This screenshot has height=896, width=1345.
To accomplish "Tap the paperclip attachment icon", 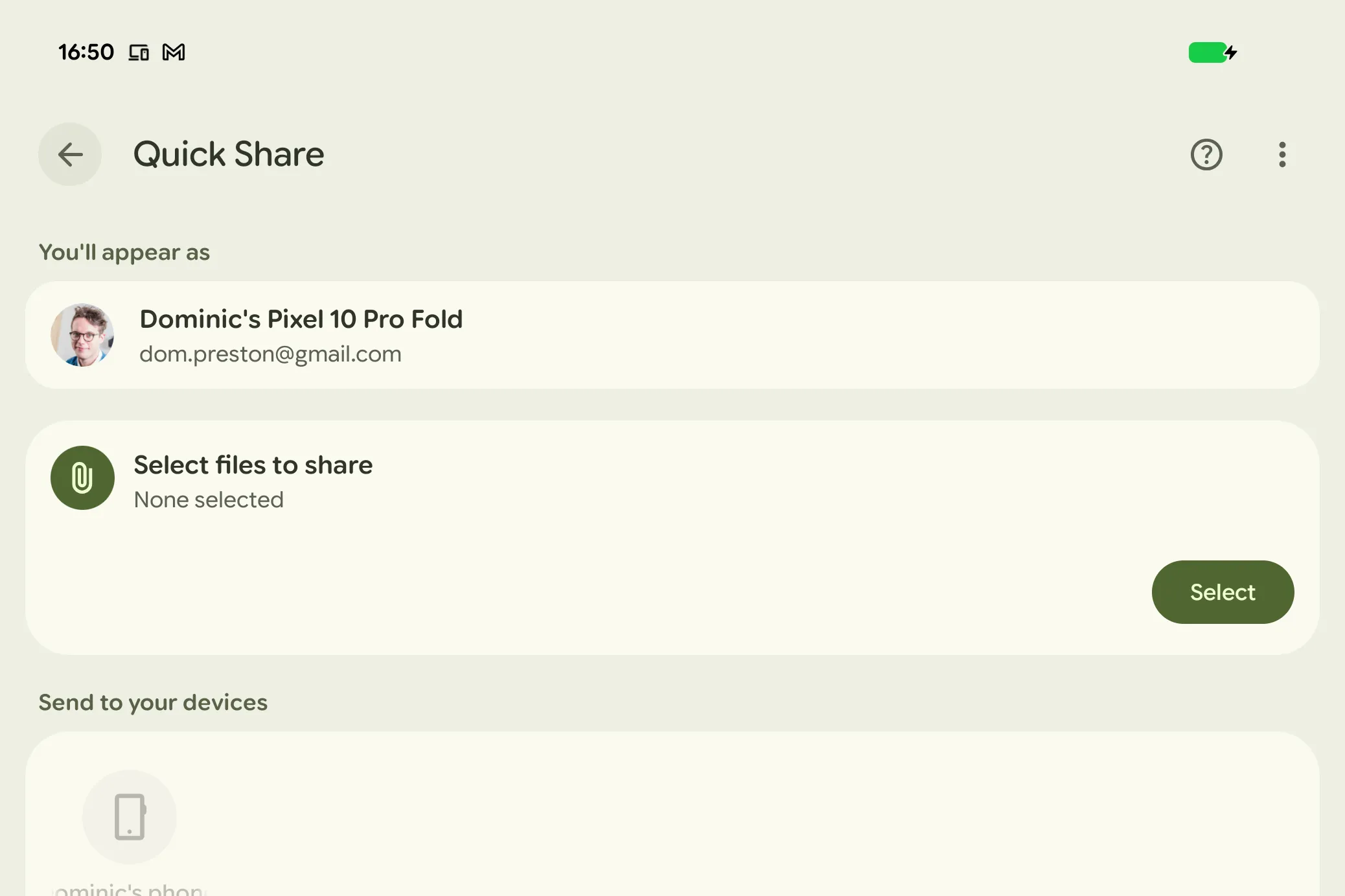I will pos(82,478).
